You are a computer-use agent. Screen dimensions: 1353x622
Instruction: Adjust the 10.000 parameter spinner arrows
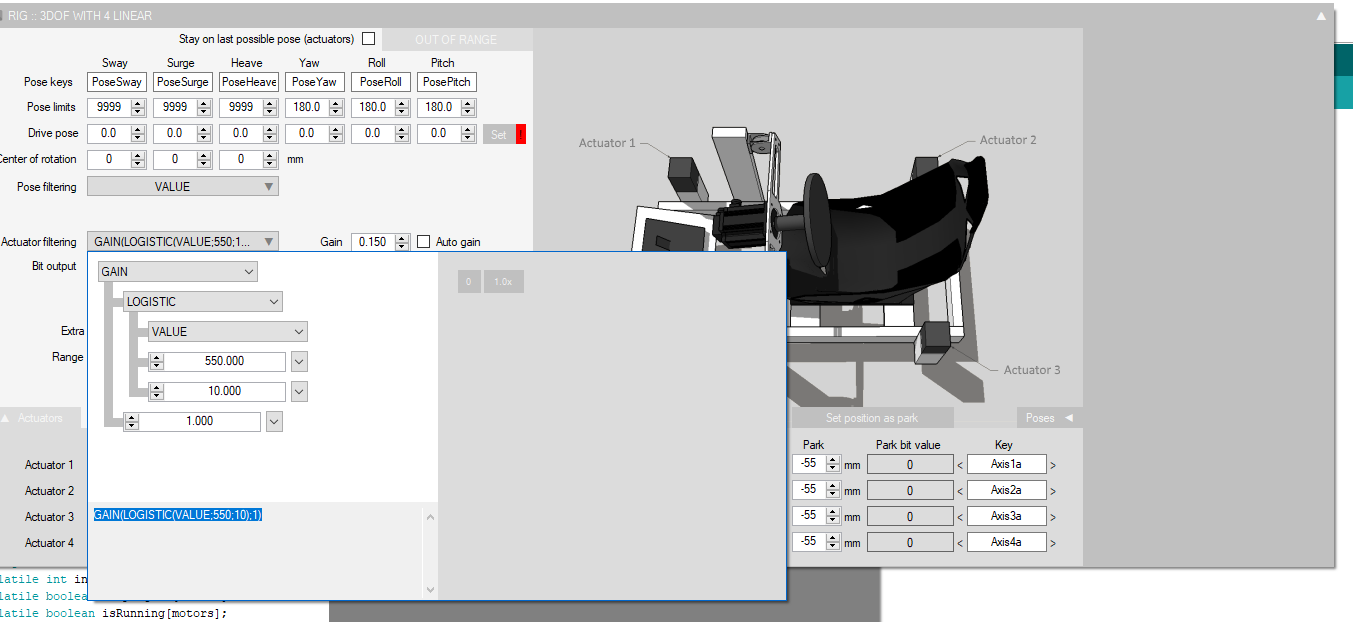pyautogui.click(x=157, y=391)
